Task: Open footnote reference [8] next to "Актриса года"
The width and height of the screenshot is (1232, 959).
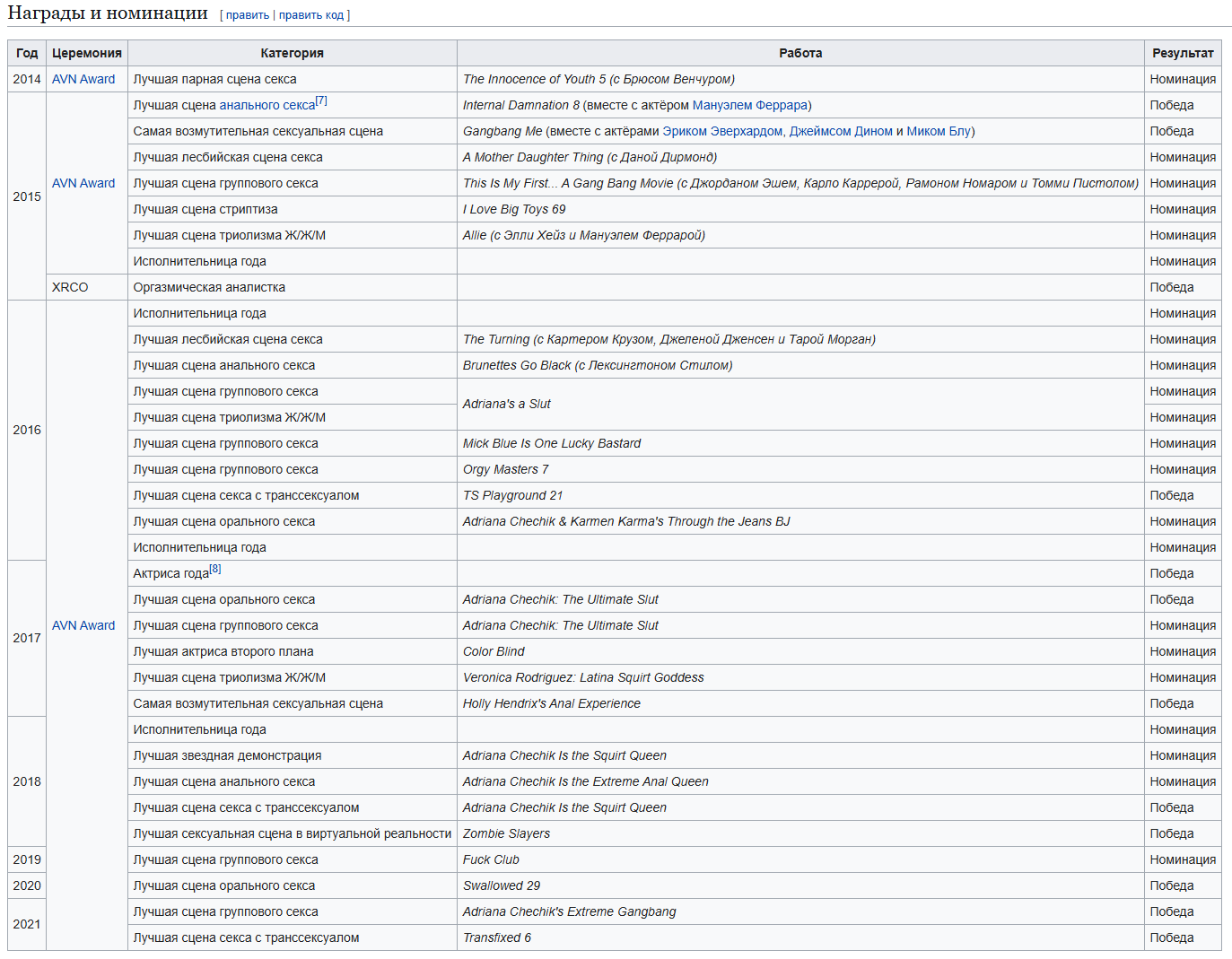Action: point(215,569)
